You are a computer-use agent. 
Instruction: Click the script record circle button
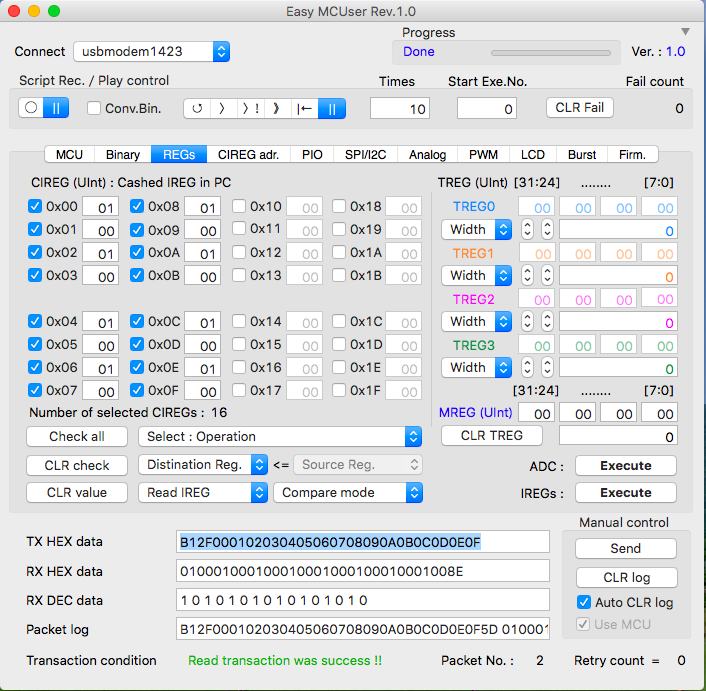(x=31, y=108)
